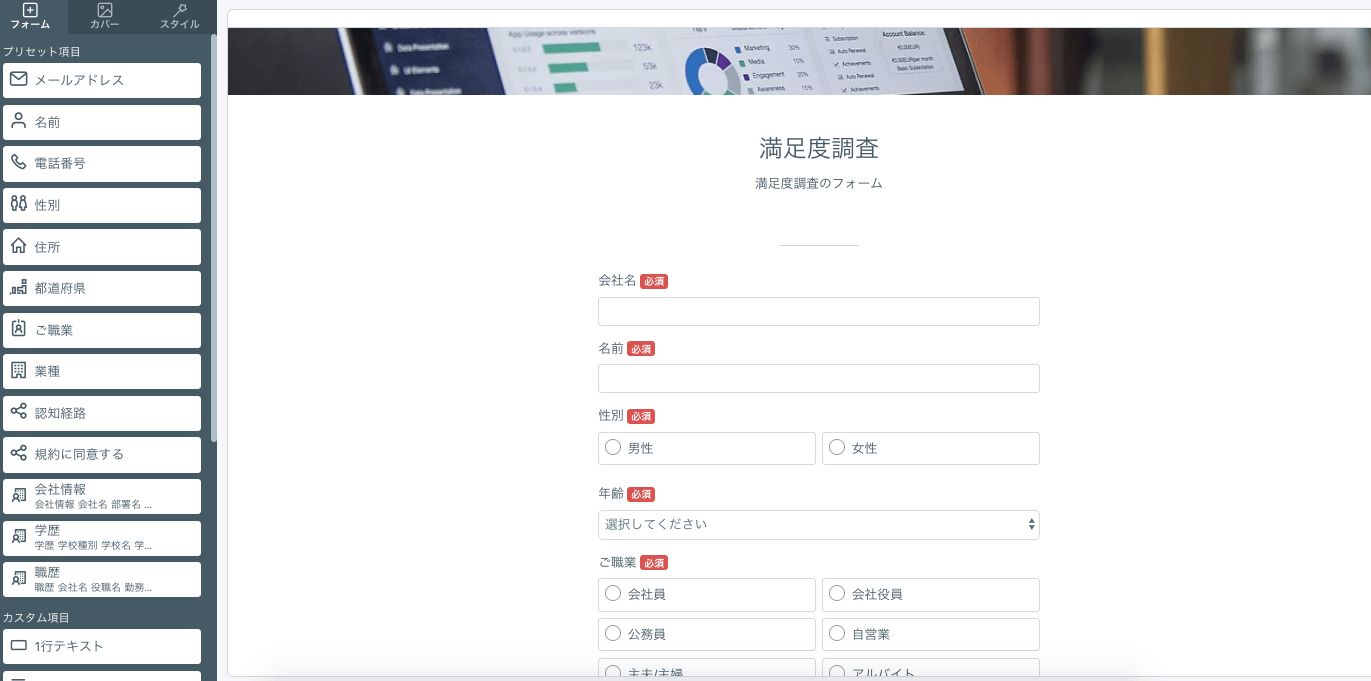The width and height of the screenshot is (1371, 681).
Task: Choose 会社員 under ご職業
Action: (612, 594)
